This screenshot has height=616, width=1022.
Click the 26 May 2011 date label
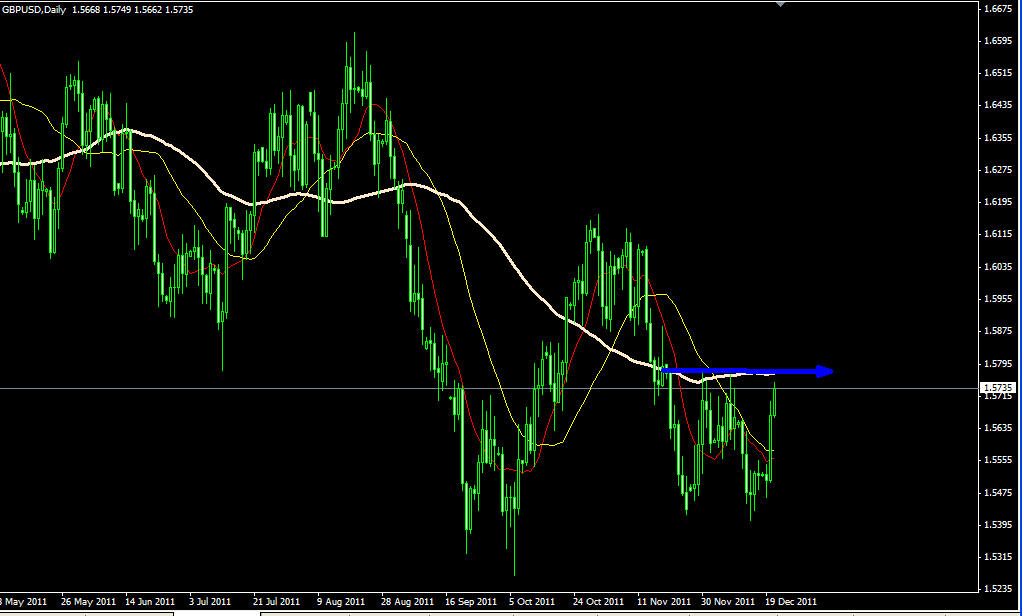point(88,602)
